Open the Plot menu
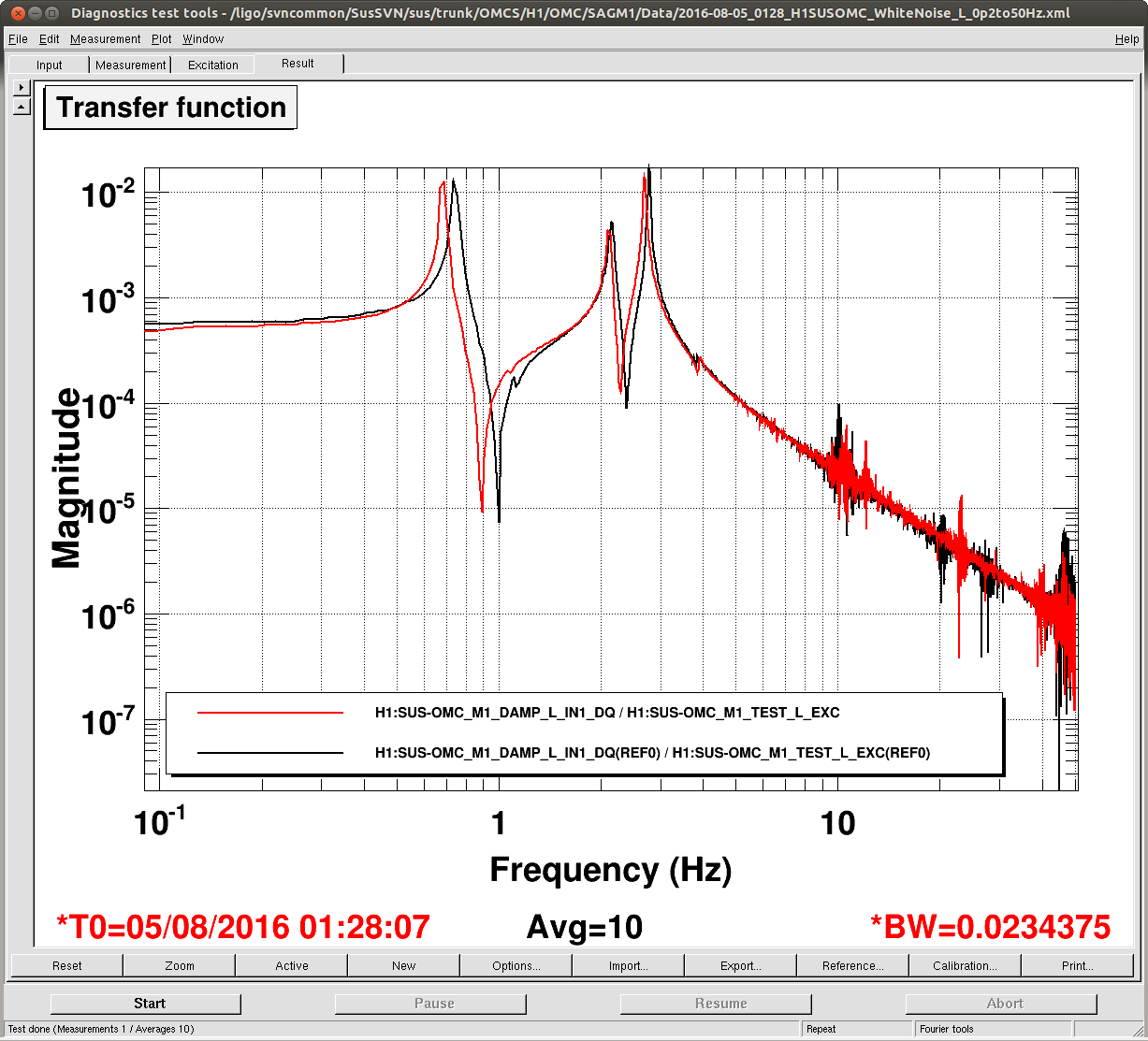Image resolution: width=1148 pixels, height=1041 pixels. [161, 39]
